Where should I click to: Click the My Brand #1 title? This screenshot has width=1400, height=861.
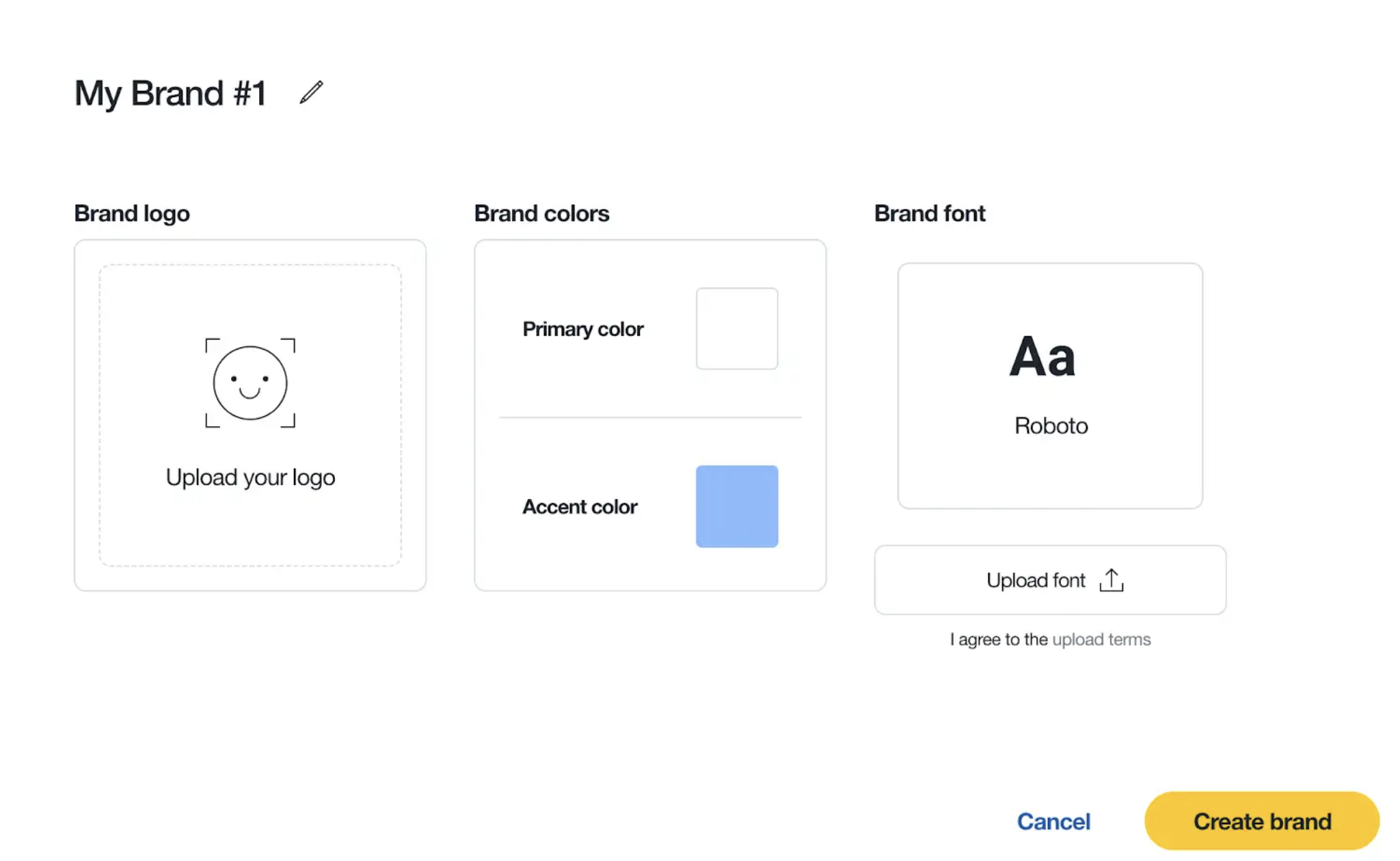[170, 93]
